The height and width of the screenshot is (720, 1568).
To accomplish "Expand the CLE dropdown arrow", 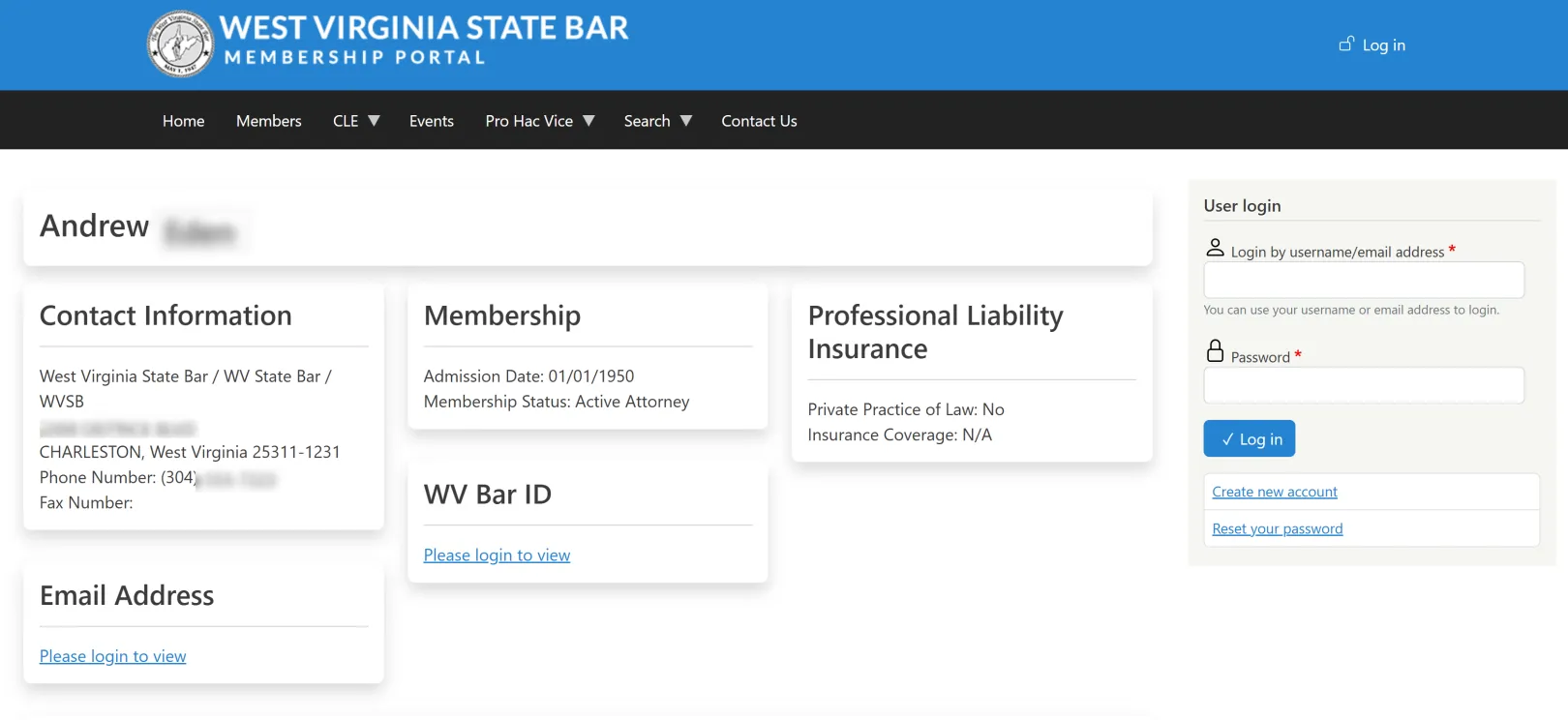I will coord(374,121).
